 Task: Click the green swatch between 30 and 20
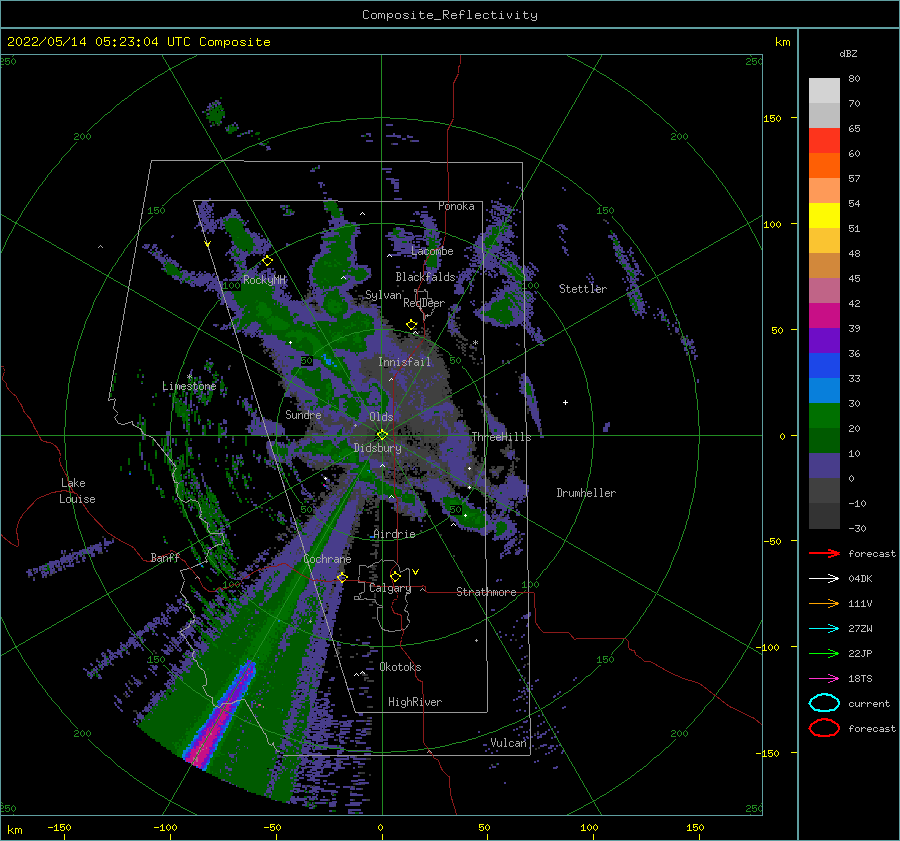click(824, 416)
